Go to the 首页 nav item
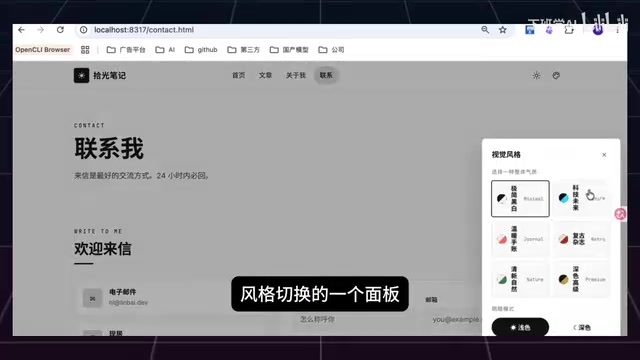Image resolution: width=640 pixels, height=360 pixels. click(238, 76)
